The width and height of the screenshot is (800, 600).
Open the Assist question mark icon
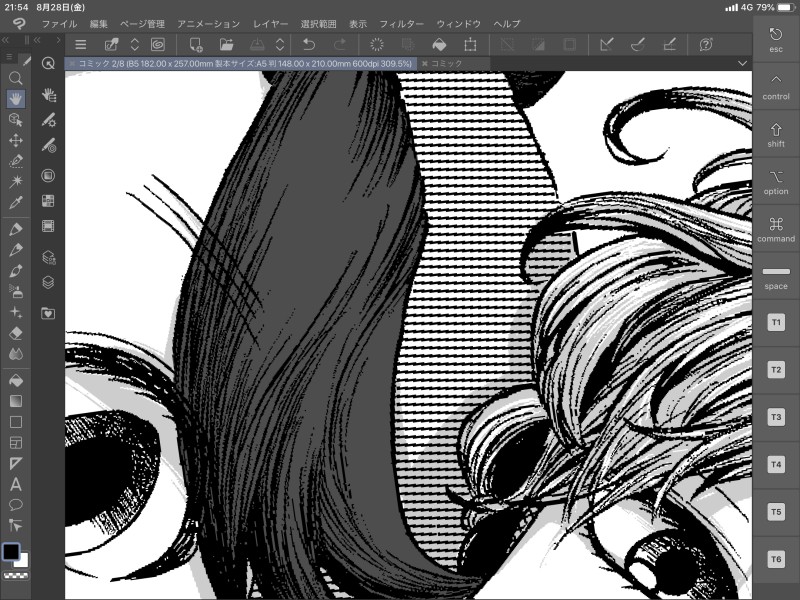point(706,44)
